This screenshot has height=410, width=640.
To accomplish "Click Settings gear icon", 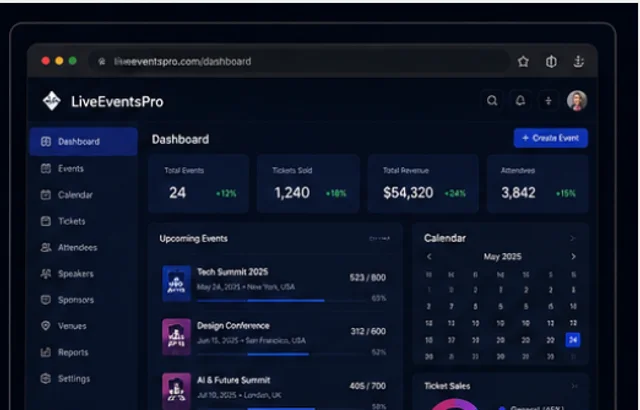I will [46, 378].
